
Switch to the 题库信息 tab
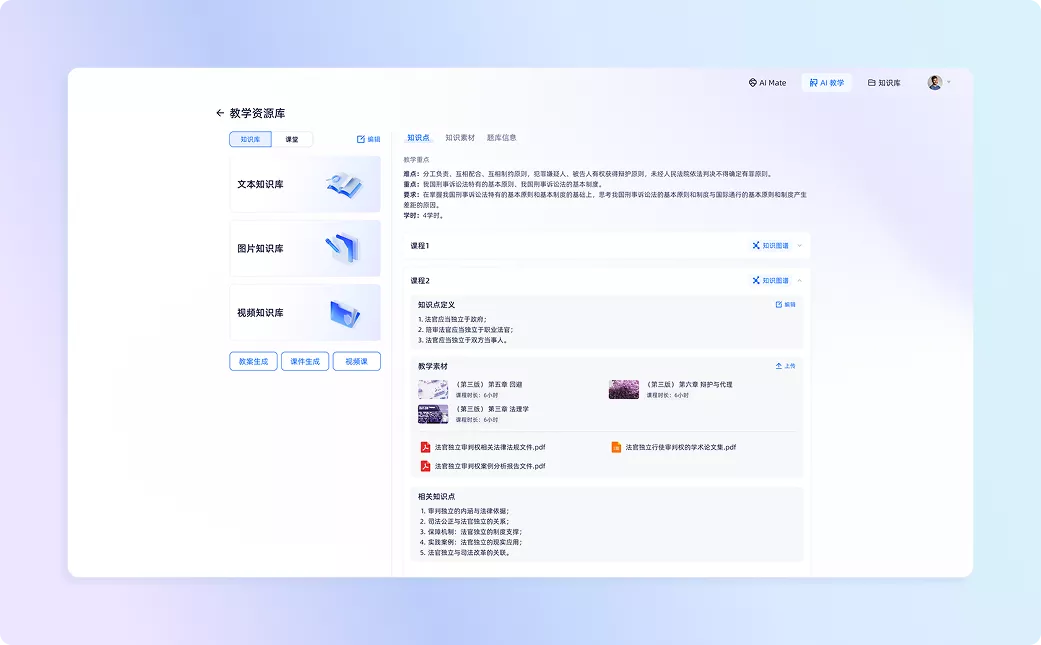coord(501,138)
